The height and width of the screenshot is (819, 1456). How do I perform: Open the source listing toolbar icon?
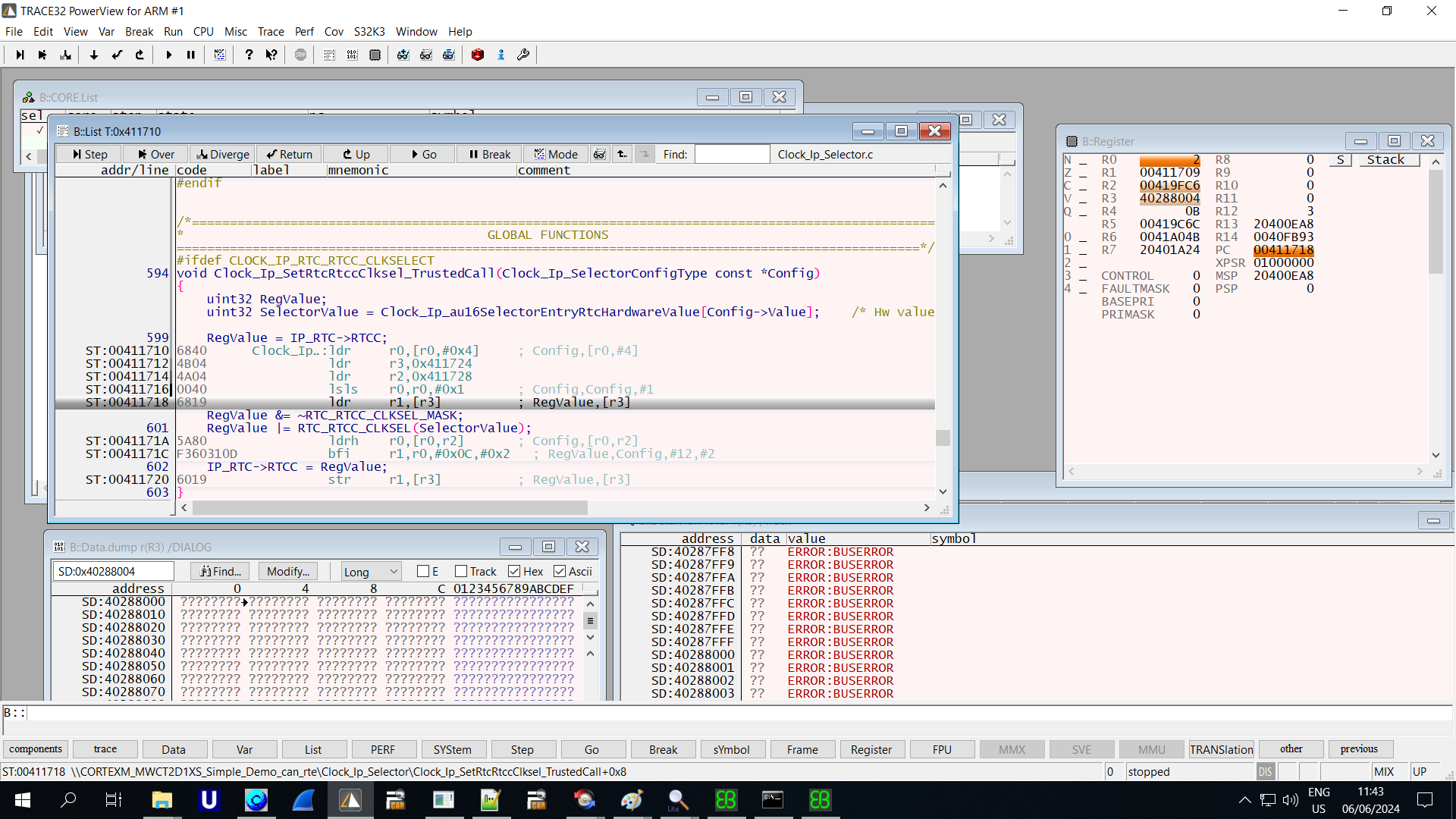329,55
